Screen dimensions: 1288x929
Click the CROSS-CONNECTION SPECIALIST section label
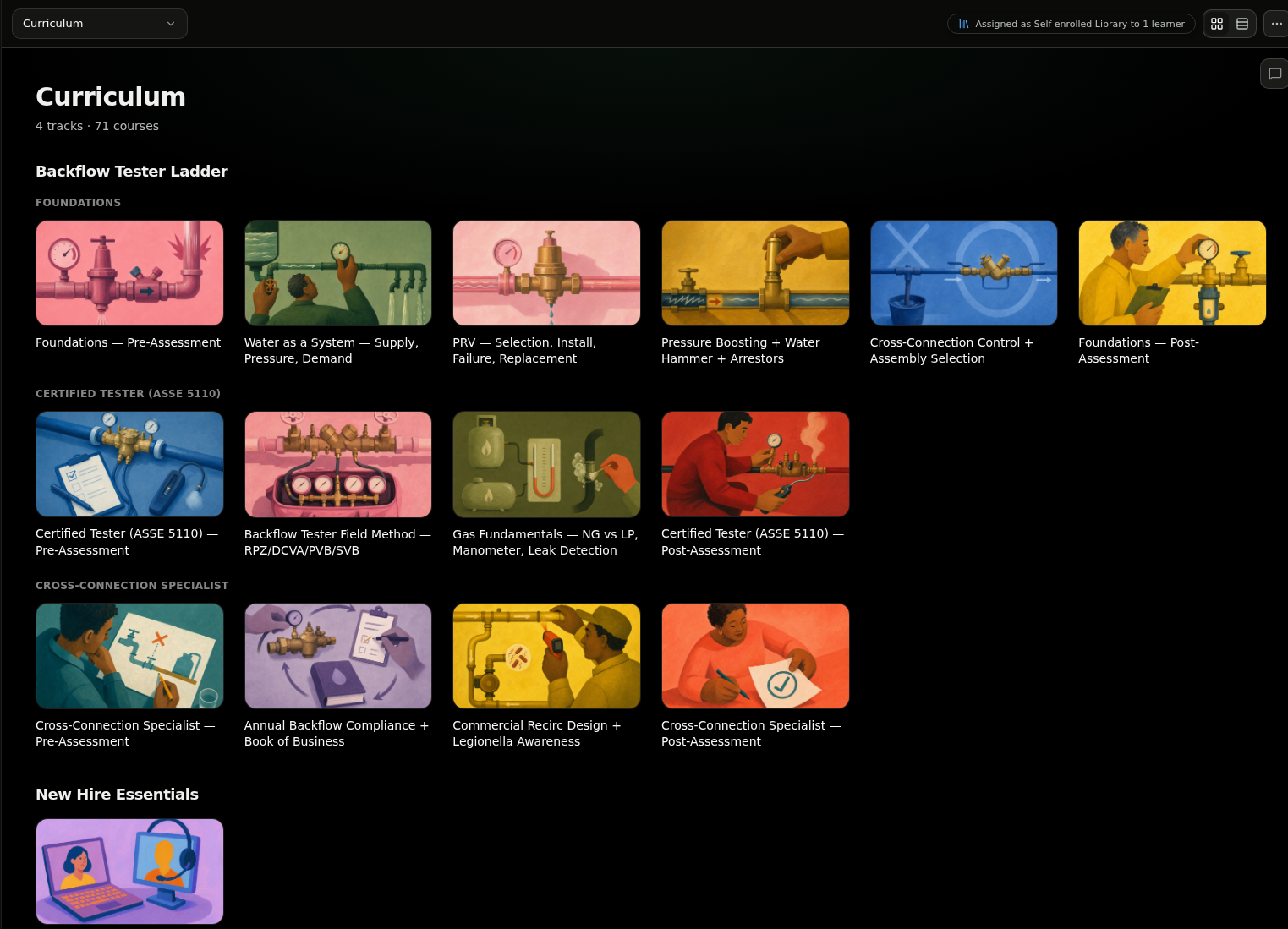[132, 586]
